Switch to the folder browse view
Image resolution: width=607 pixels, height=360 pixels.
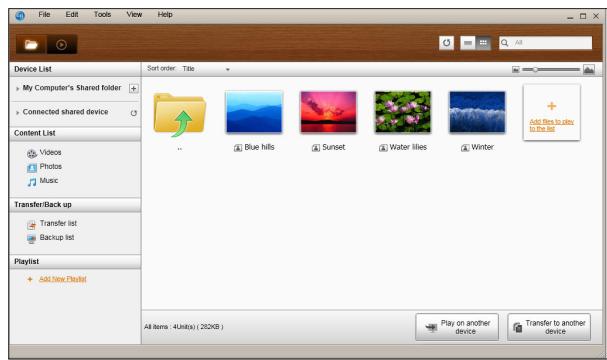(31, 45)
